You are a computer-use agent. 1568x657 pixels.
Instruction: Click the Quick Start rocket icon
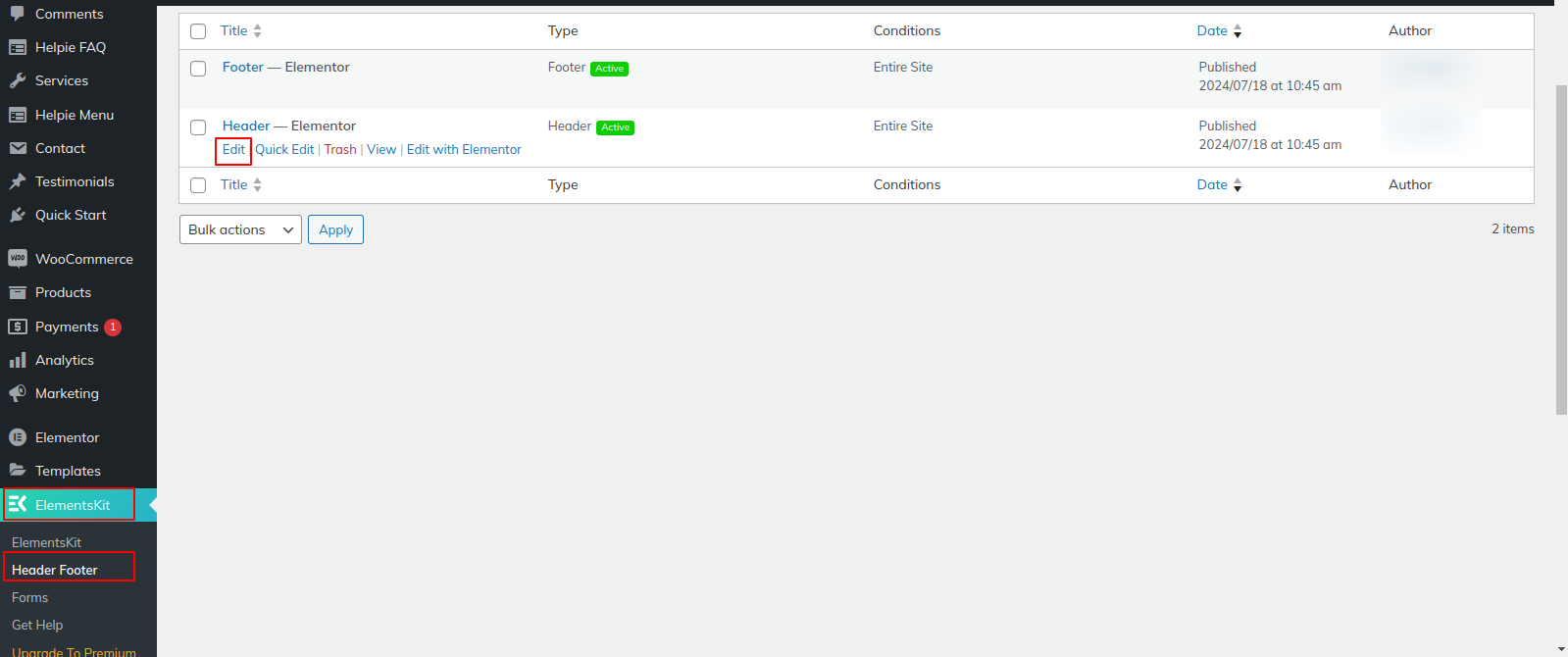[x=18, y=215]
